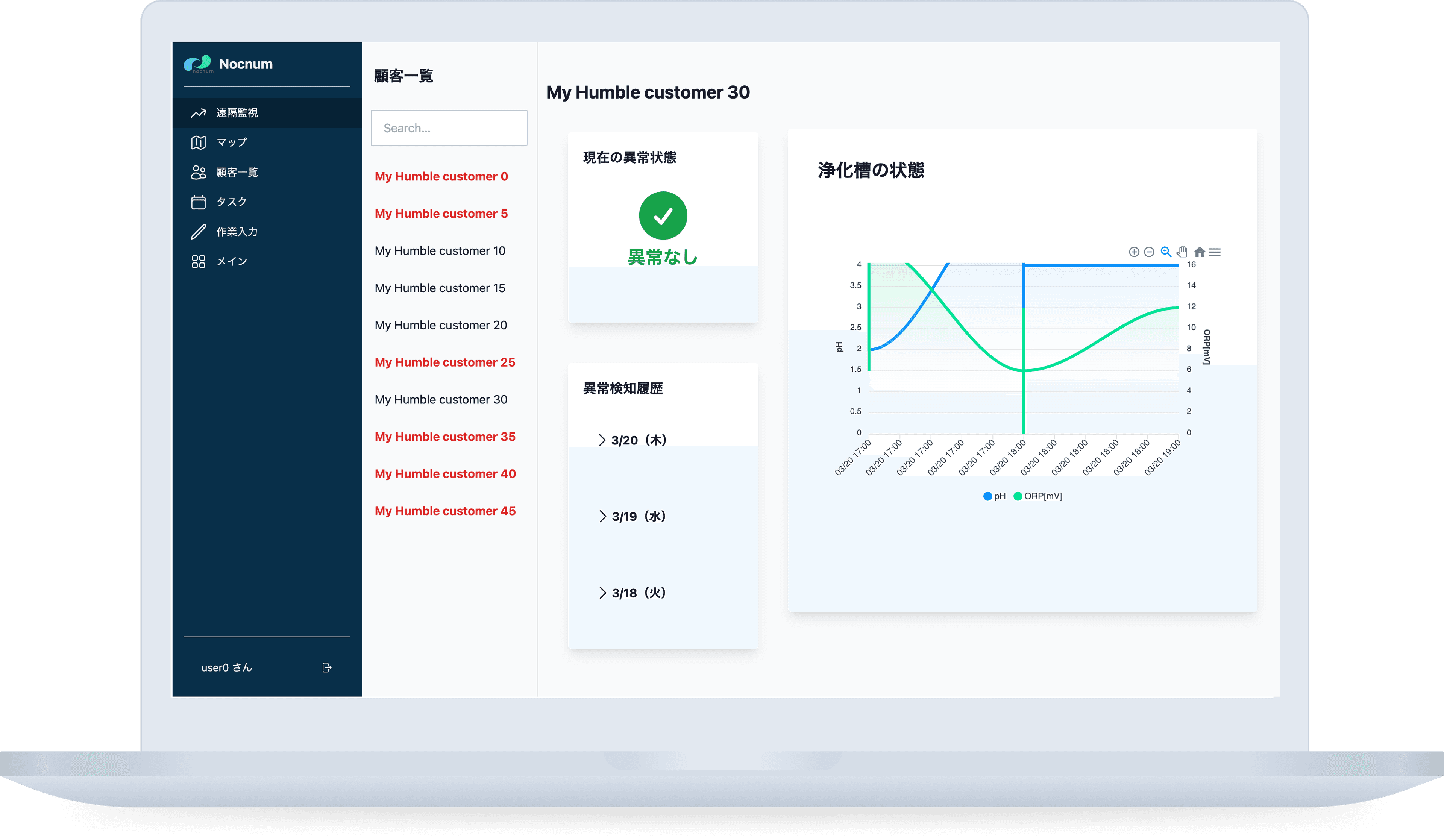Expand the 3/18（火）history entry
The width and height of the screenshot is (1444, 840).
pos(633,593)
